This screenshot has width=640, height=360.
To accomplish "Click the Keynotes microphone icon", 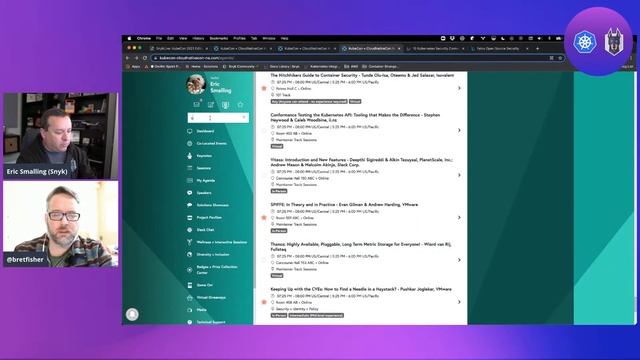I will click(x=190, y=156).
